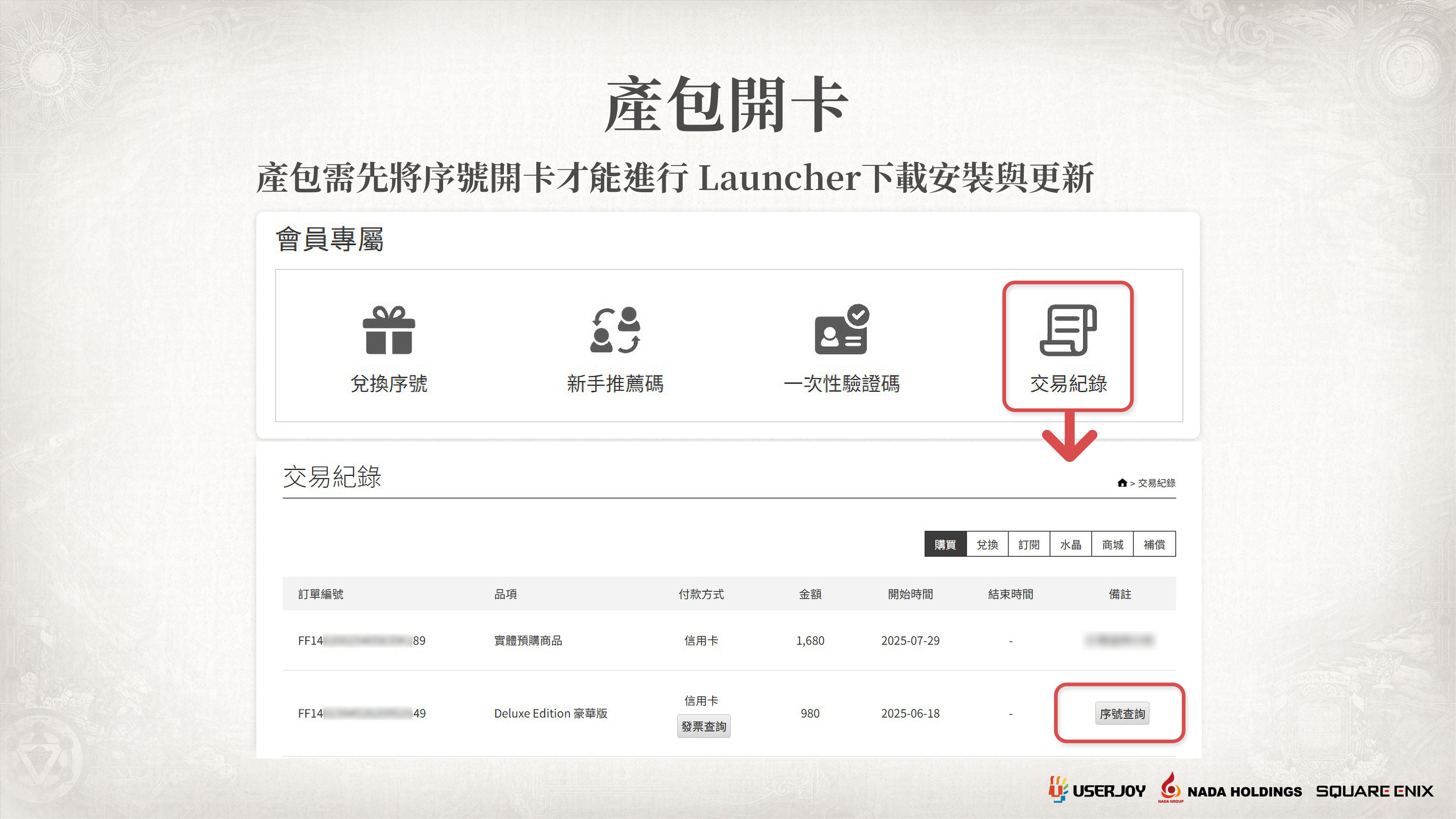Screen dimensions: 1456x819
Task: Switch to the 兌換 tab
Action: 987,544
